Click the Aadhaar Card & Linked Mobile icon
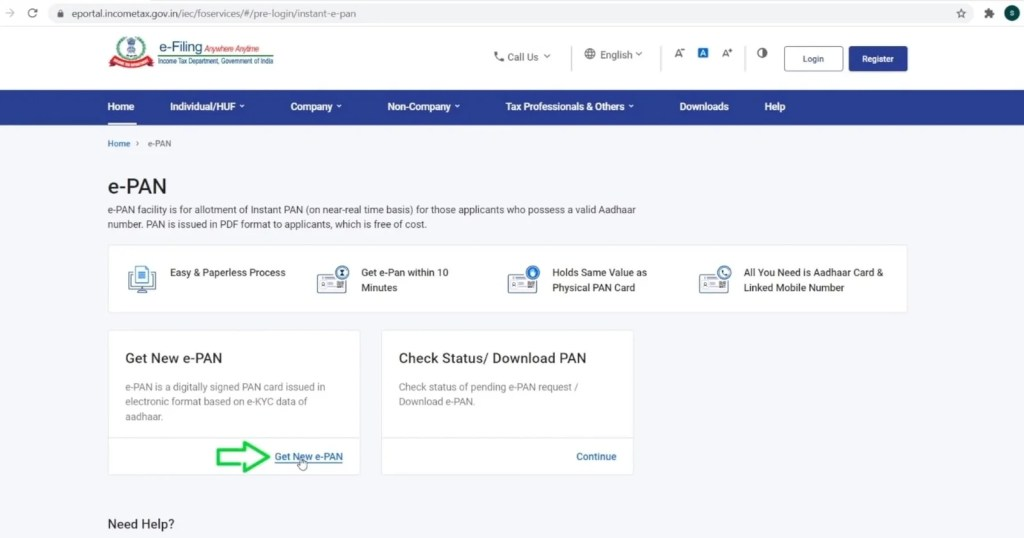 pos(715,279)
